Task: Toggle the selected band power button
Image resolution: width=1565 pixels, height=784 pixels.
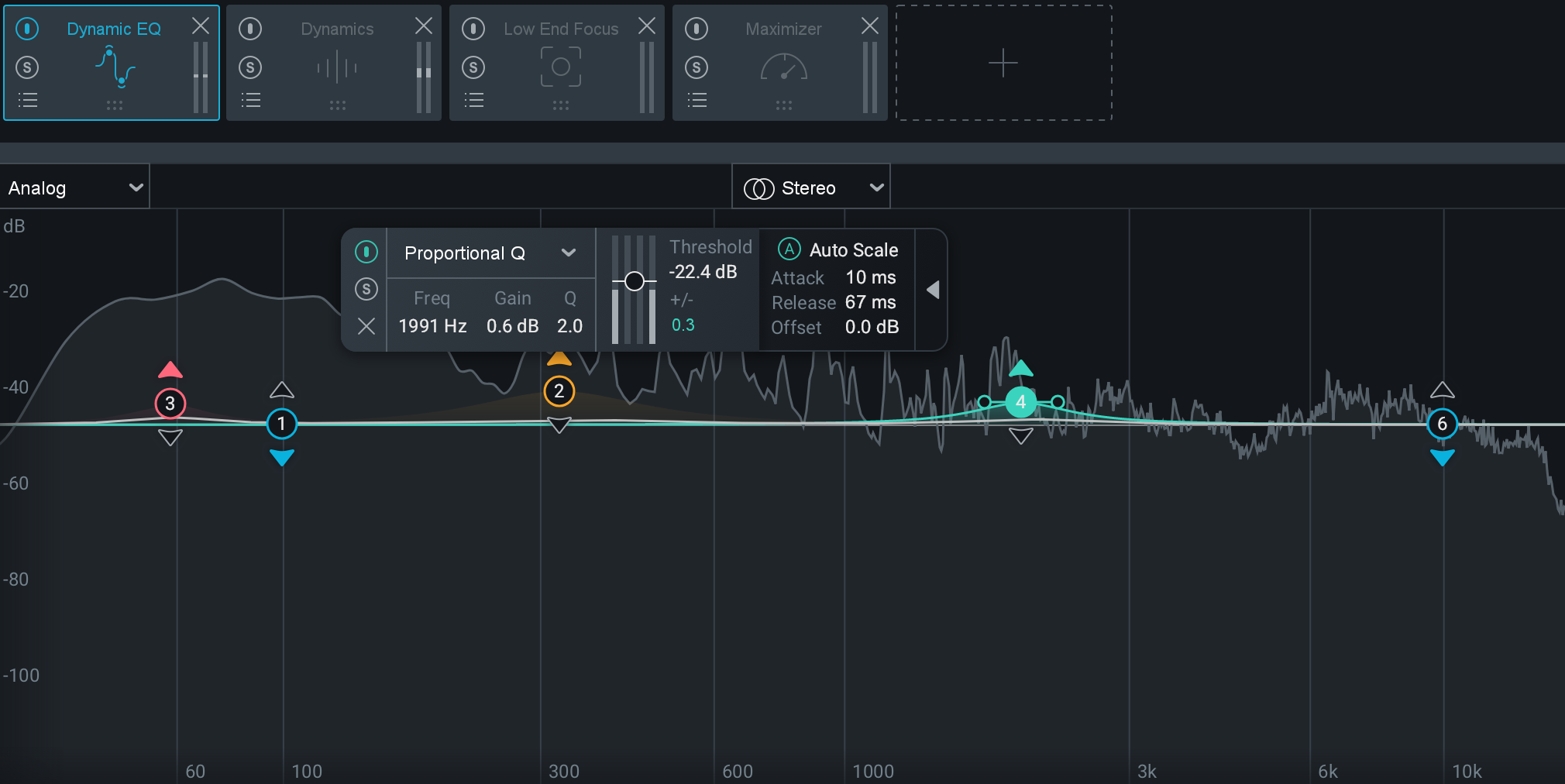Action: [366, 252]
